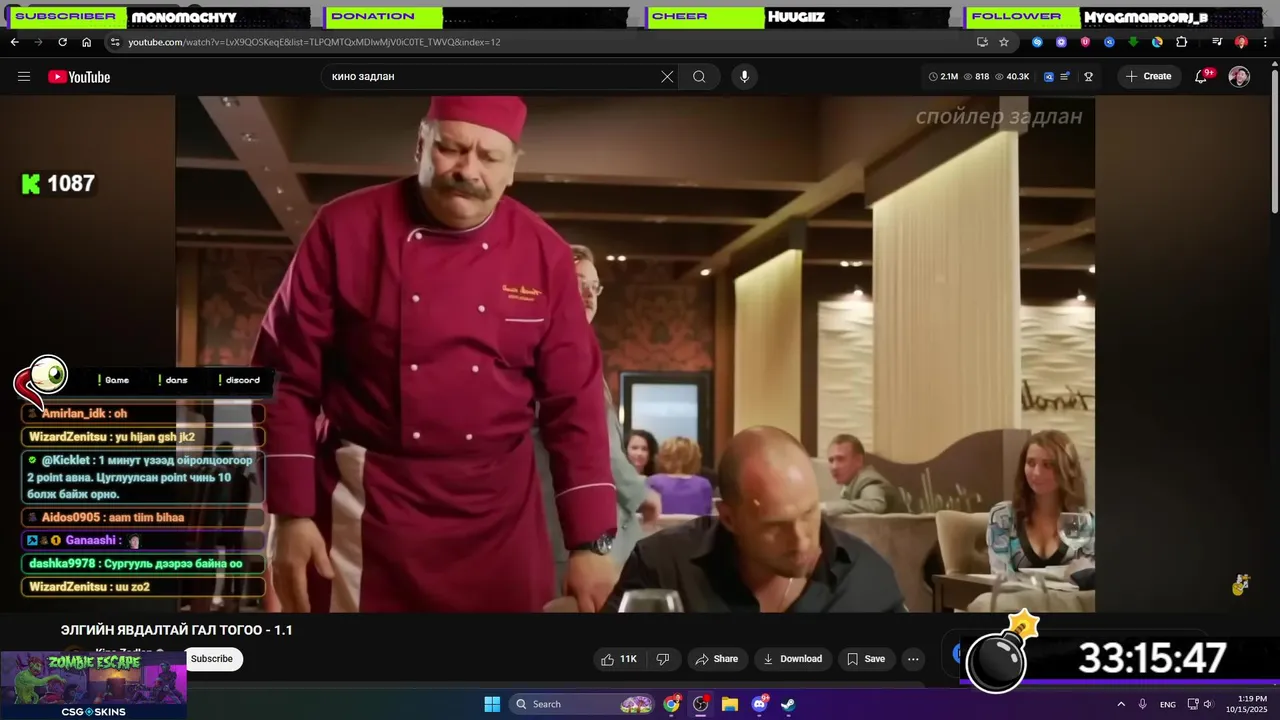Image resolution: width=1280 pixels, height=720 pixels.
Task: Open the extensions puzzle menu
Action: (1181, 42)
